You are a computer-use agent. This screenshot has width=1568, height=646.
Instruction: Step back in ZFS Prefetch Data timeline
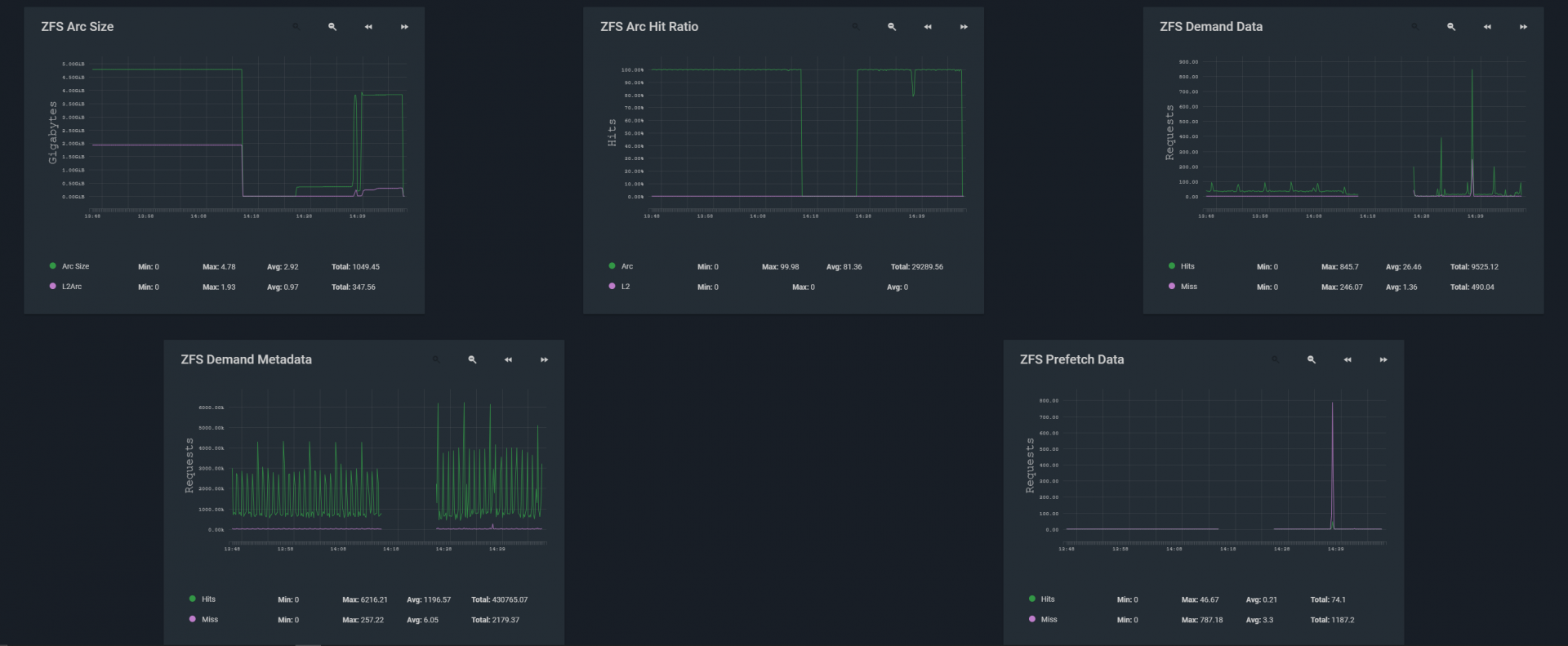pyautogui.click(x=1347, y=359)
